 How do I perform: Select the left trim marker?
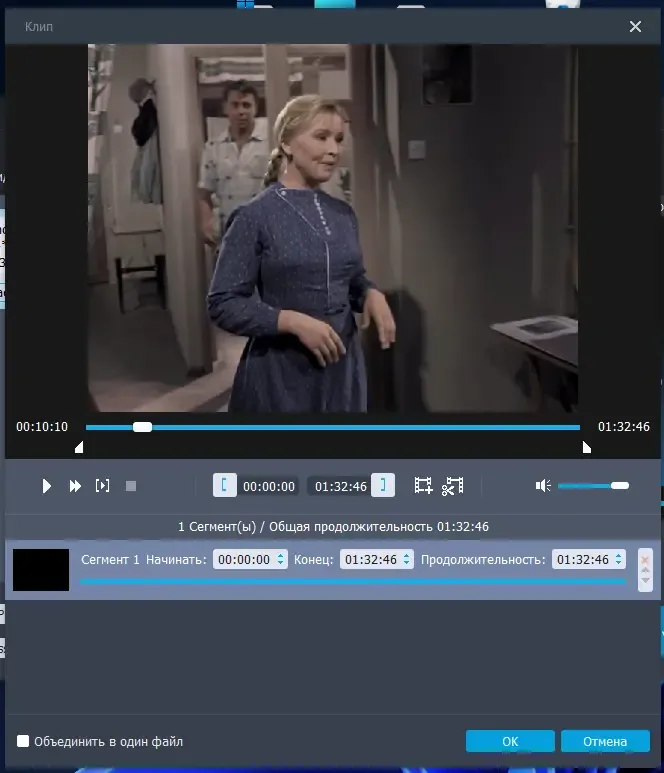[x=79, y=447]
